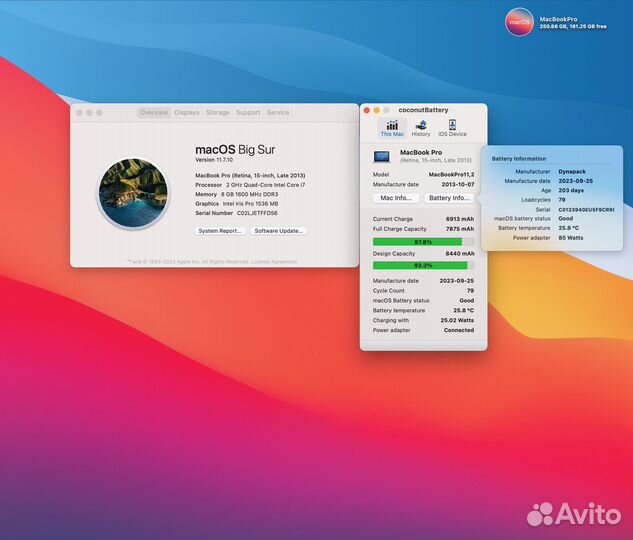Click the Model MacBookPro11,2 value

pos(451,175)
